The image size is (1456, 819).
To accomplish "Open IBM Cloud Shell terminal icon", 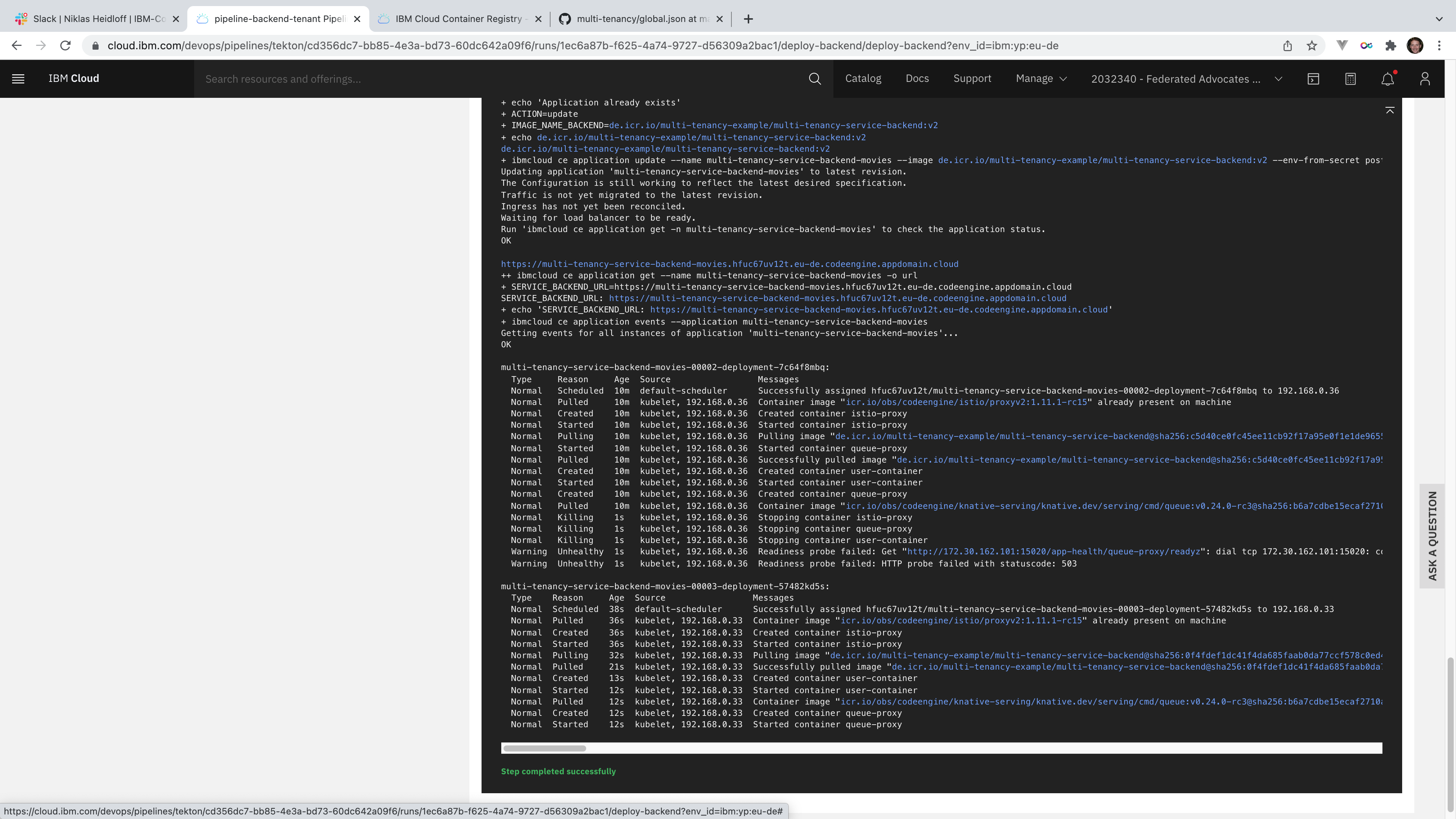I will [x=1313, y=78].
